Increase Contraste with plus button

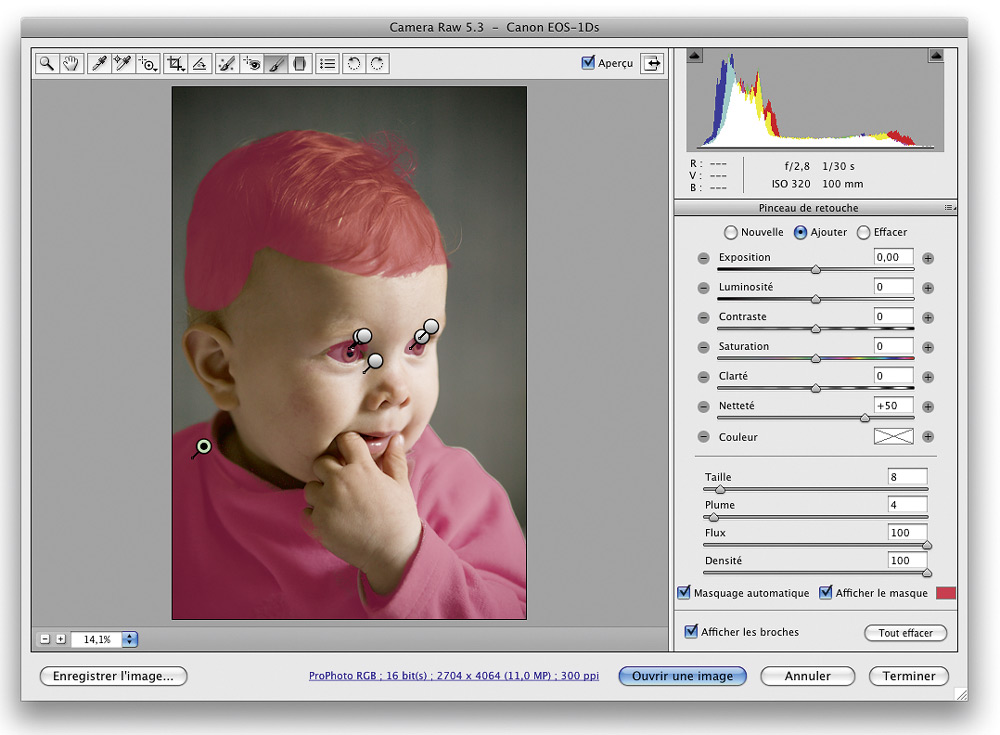point(928,318)
